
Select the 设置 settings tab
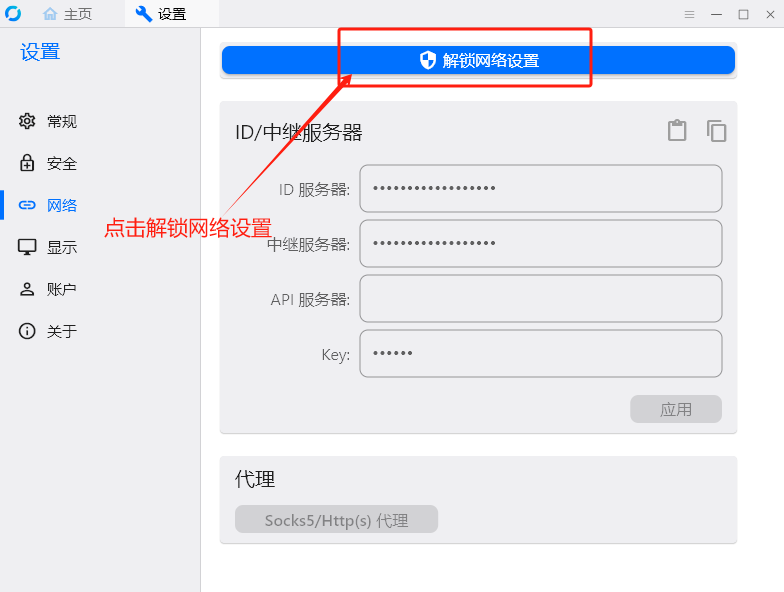tap(161, 14)
